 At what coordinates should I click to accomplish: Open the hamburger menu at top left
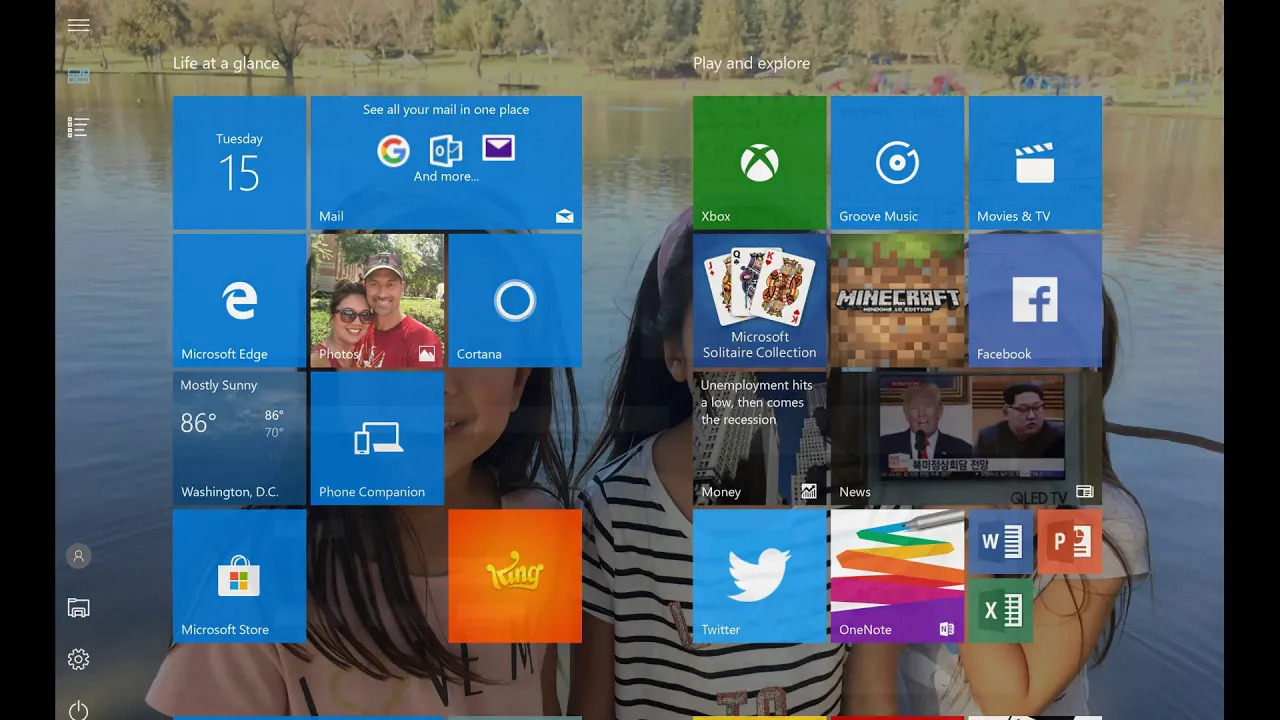point(78,26)
